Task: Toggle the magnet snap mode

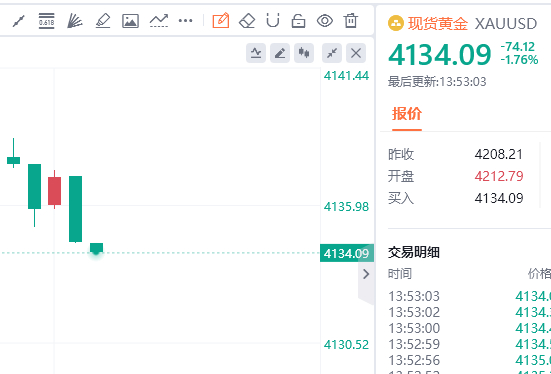Action: 273,20
